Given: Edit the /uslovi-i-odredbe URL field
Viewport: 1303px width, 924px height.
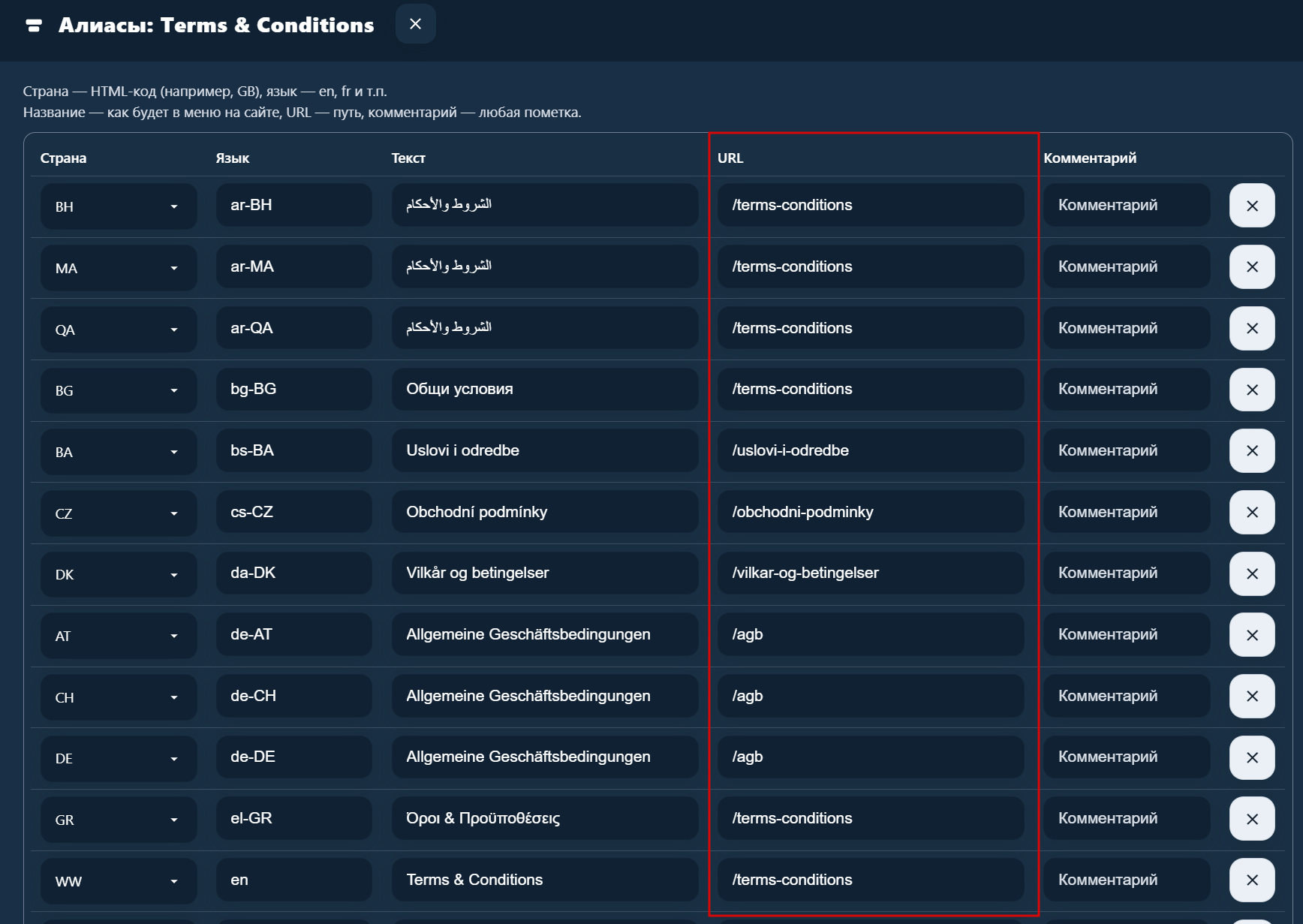Looking at the screenshot, I should tap(871, 450).
